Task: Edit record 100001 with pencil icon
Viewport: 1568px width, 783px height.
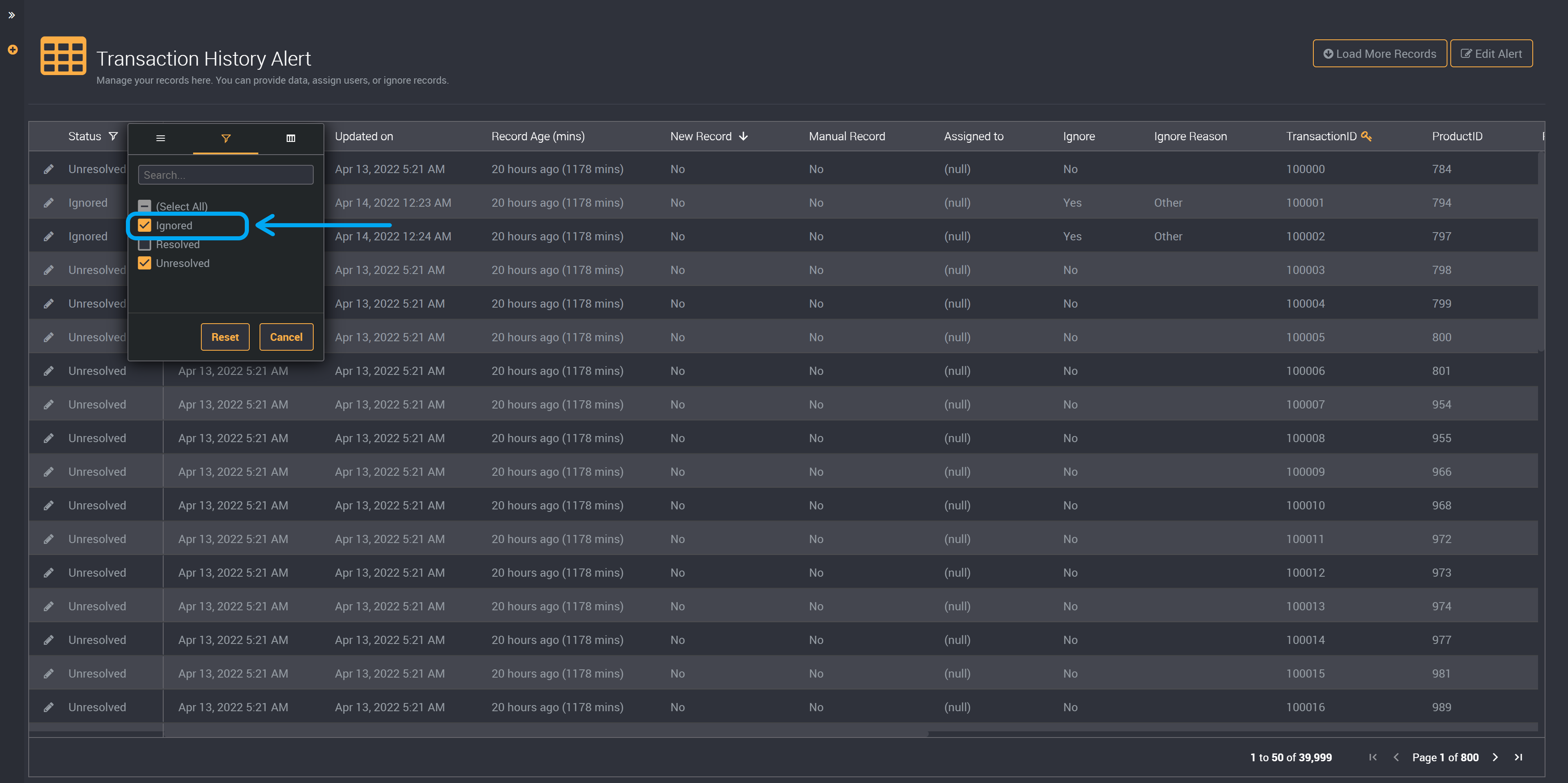Action: [49, 203]
